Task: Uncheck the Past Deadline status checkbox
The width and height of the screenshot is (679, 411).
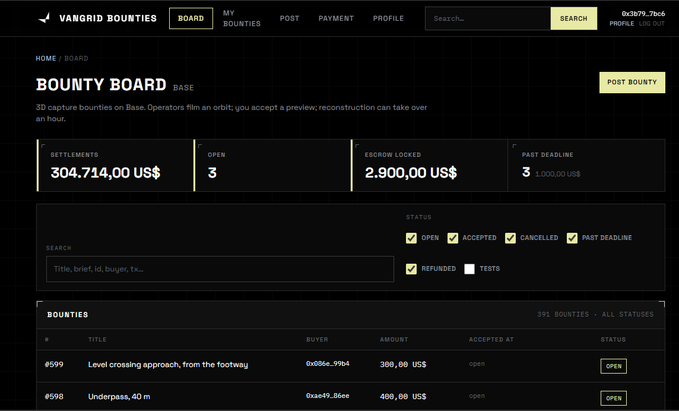Action: pos(572,238)
